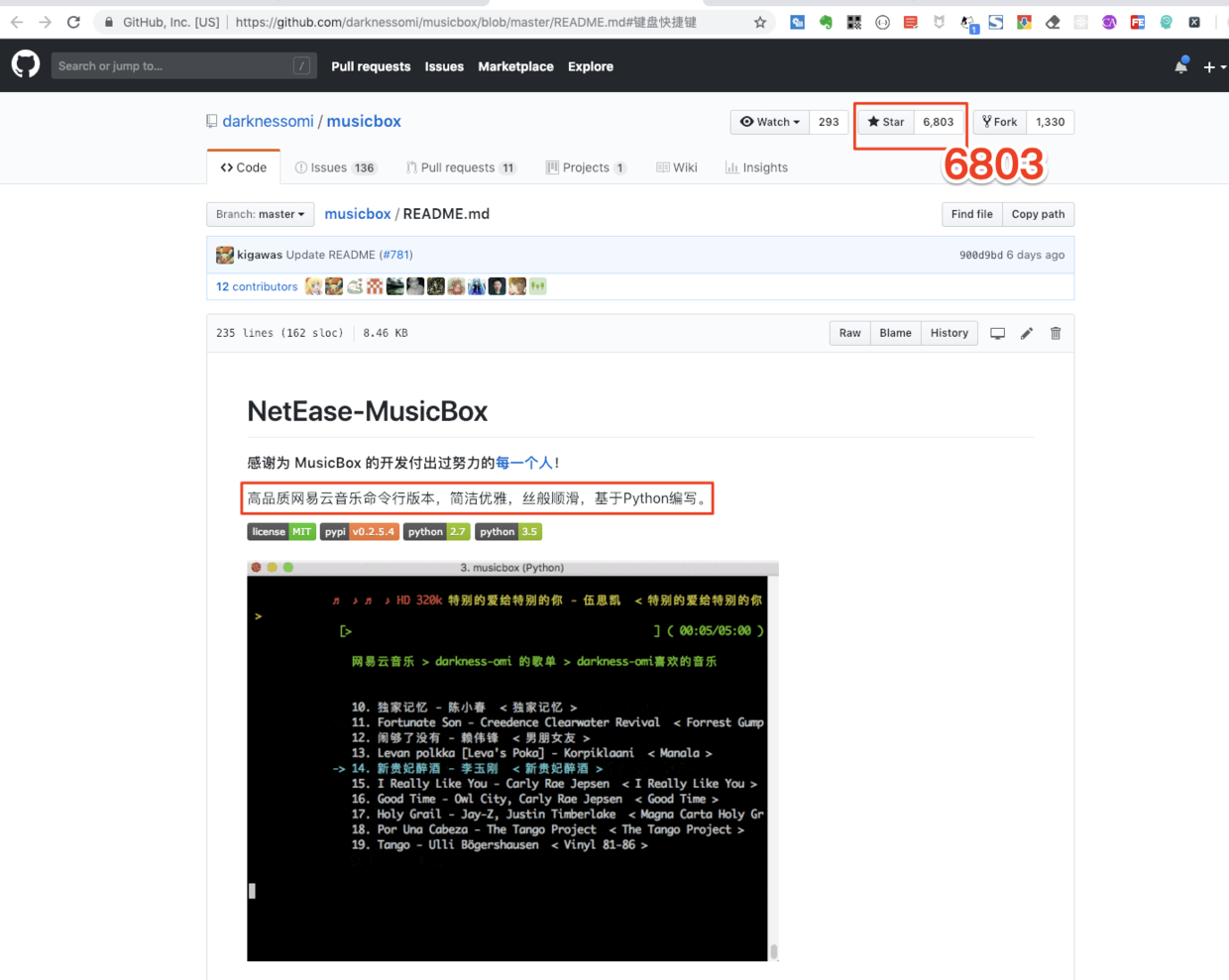Image resolution: width=1229 pixels, height=980 pixels.
Task: Open the Projects tab
Action: (x=586, y=167)
